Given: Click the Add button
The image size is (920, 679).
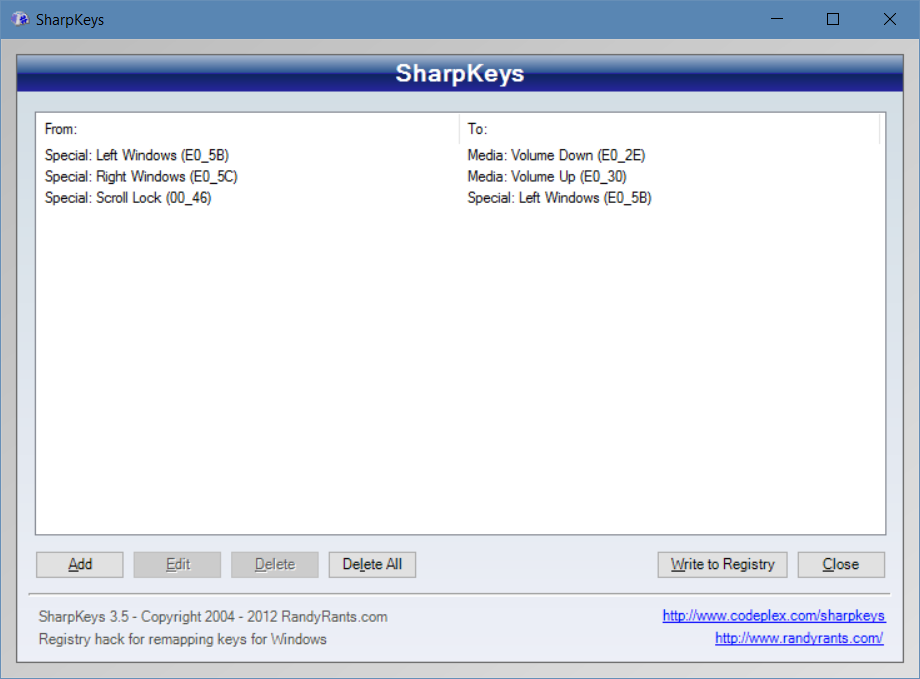Looking at the screenshot, I should 80,565.
